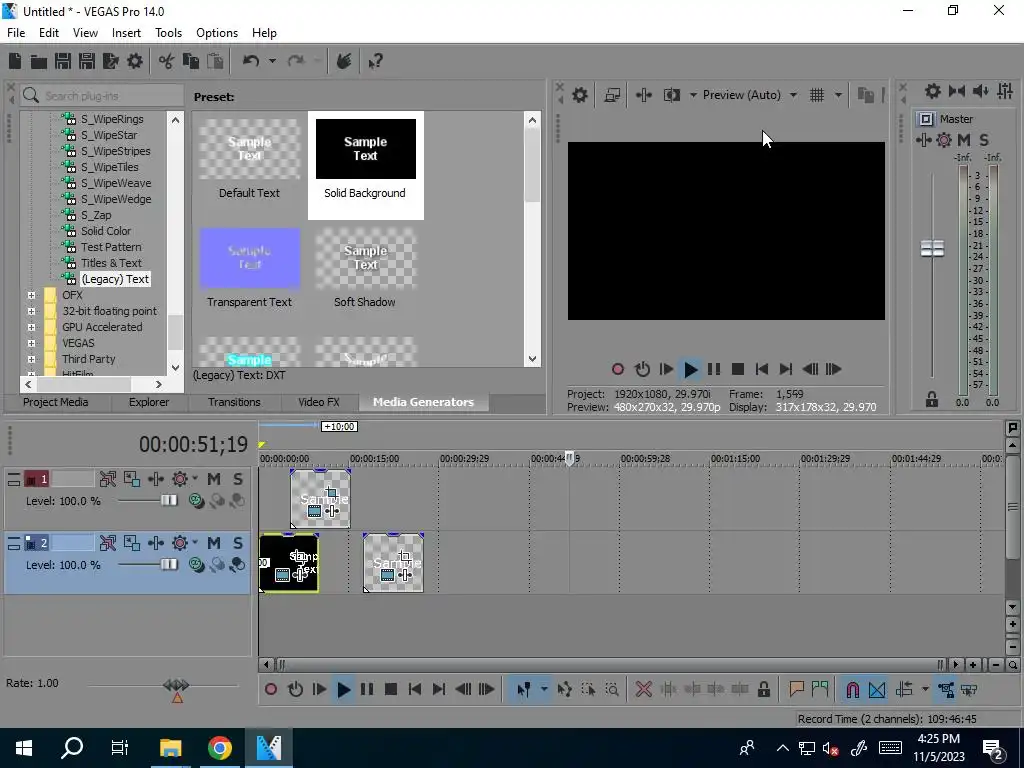Image resolution: width=1024 pixels, height=768 pixels.
Task: Open split screen view dropdown arrow
Action: point(693,95)
